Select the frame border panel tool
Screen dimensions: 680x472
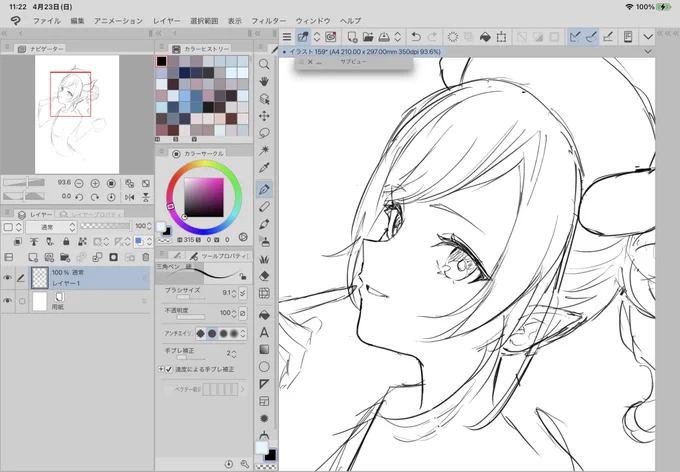pyautogui.click(x=264, y=401)
